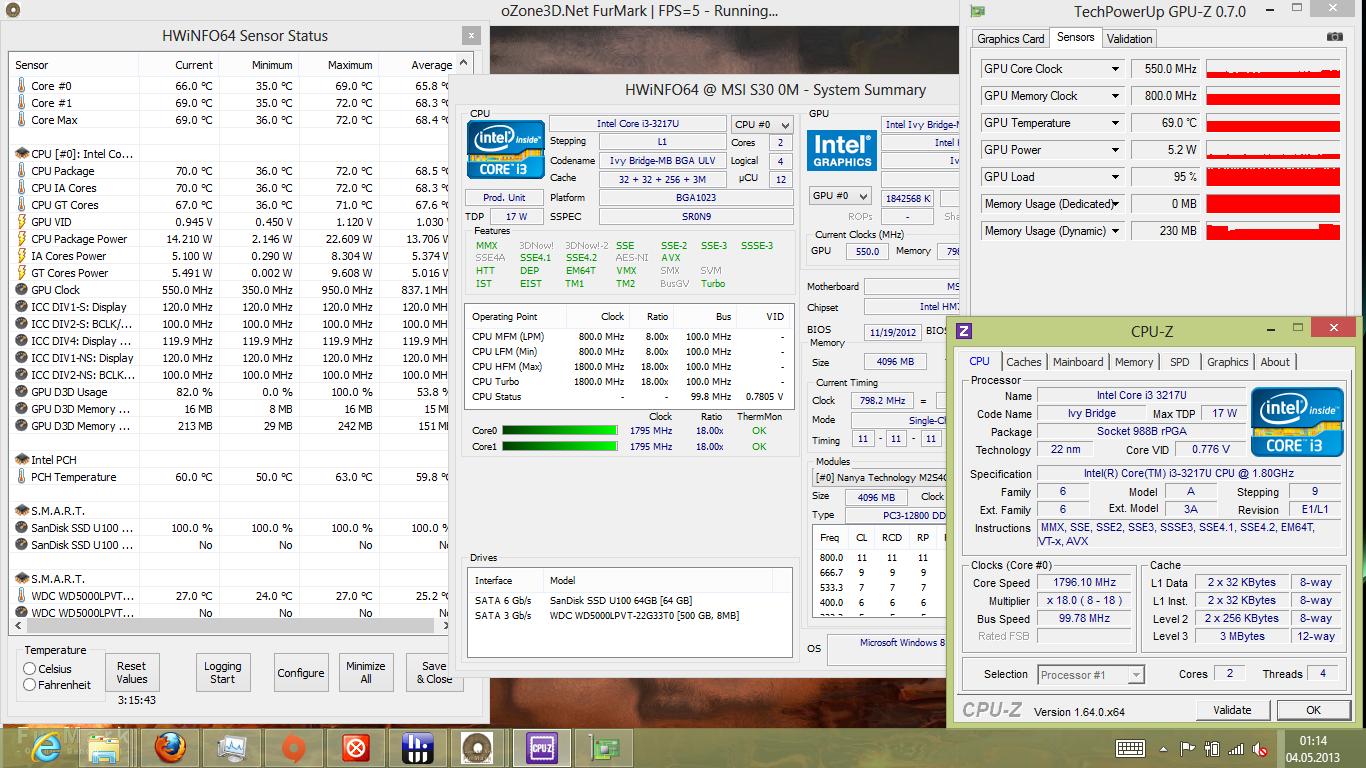Open Internet Explorer from the taskbar
The height and width of the screenshot is (768, 1366).
point(46,747)
